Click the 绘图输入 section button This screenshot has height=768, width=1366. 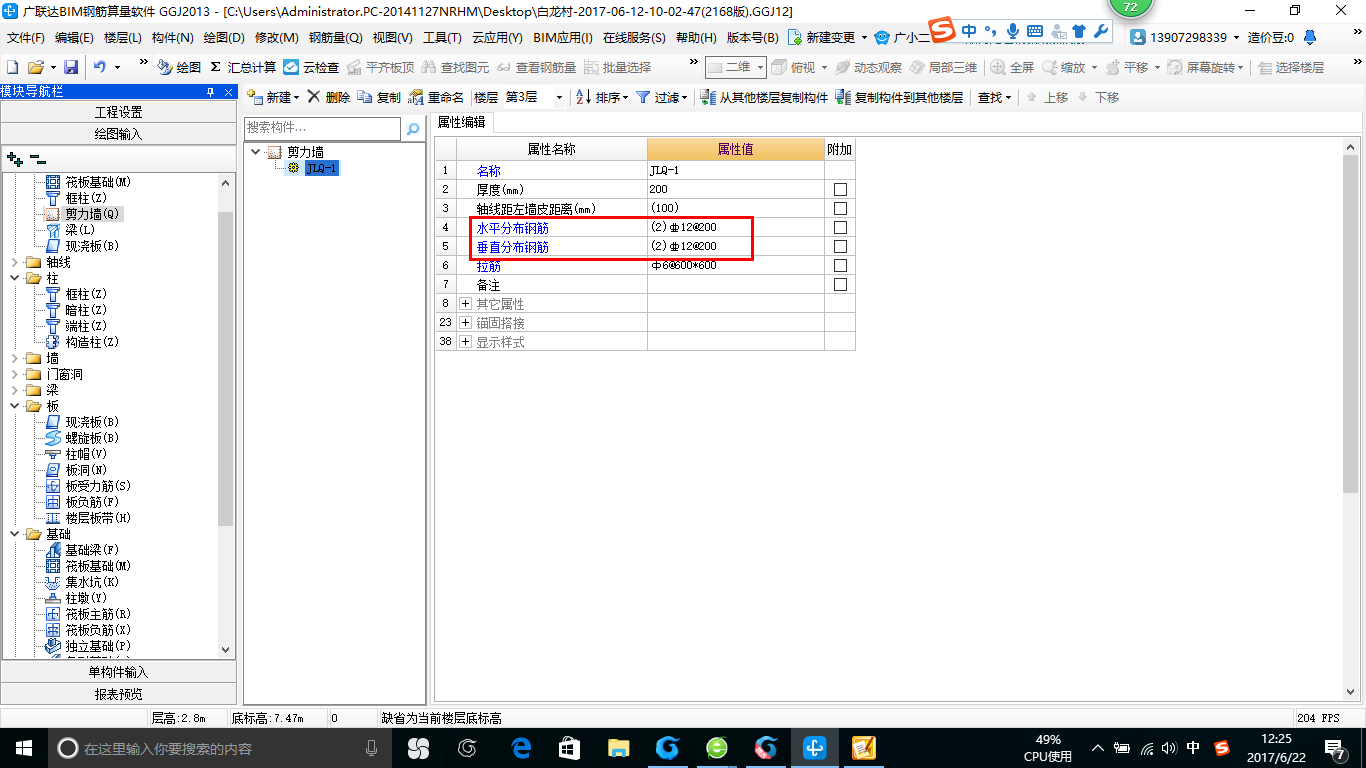tap(118, 133)
